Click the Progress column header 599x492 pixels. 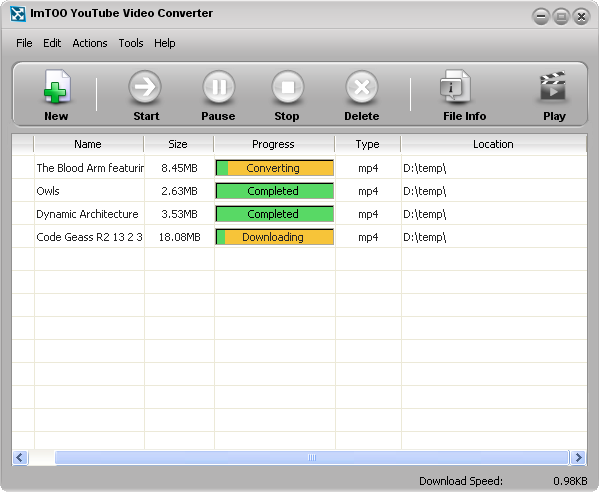point(274,144)
